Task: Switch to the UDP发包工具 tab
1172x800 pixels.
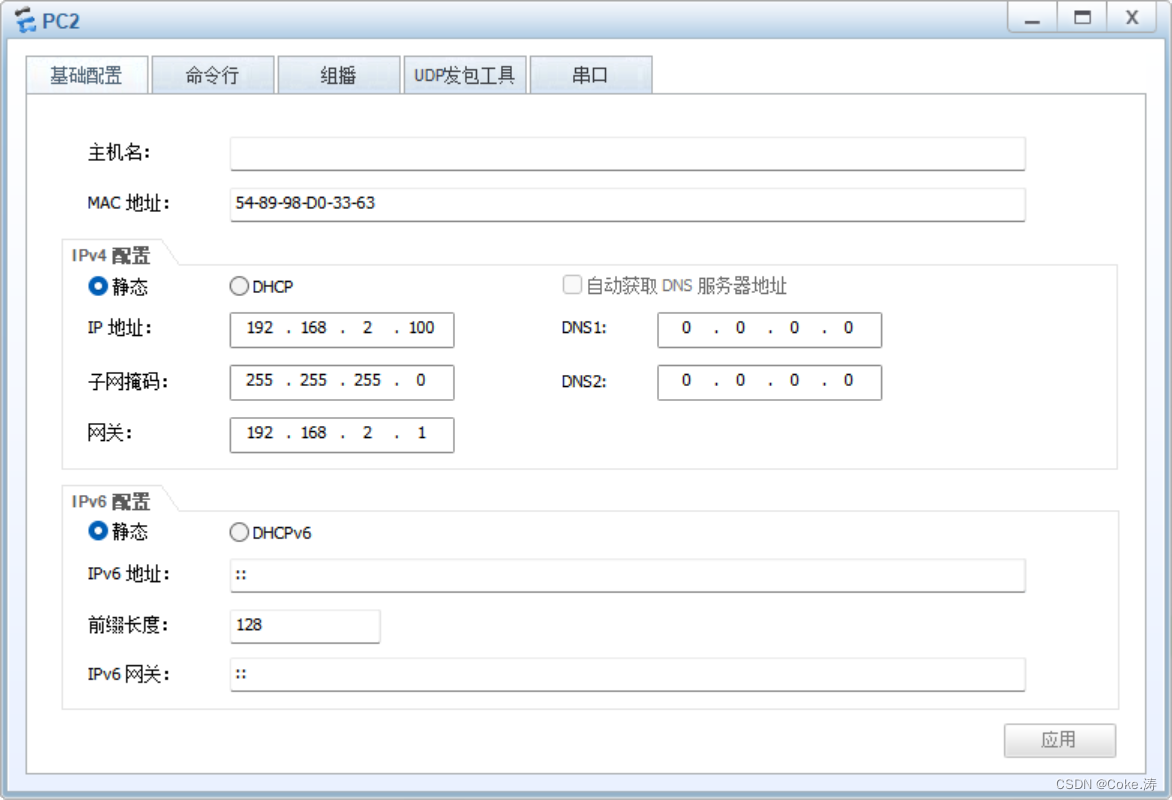Action: [465, 74]
